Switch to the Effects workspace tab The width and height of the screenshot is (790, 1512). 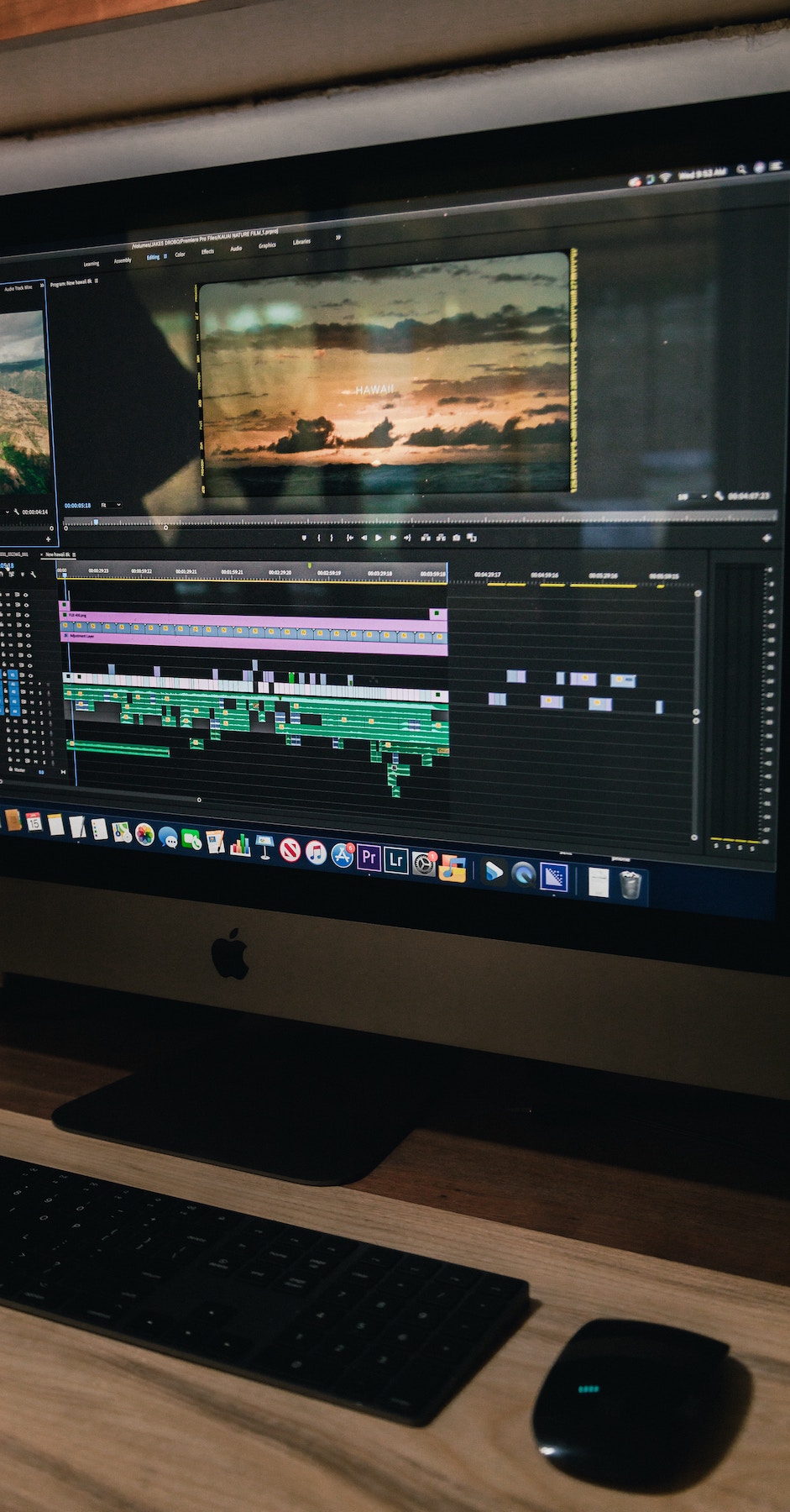pyautogui.click(x=207, y=252)
